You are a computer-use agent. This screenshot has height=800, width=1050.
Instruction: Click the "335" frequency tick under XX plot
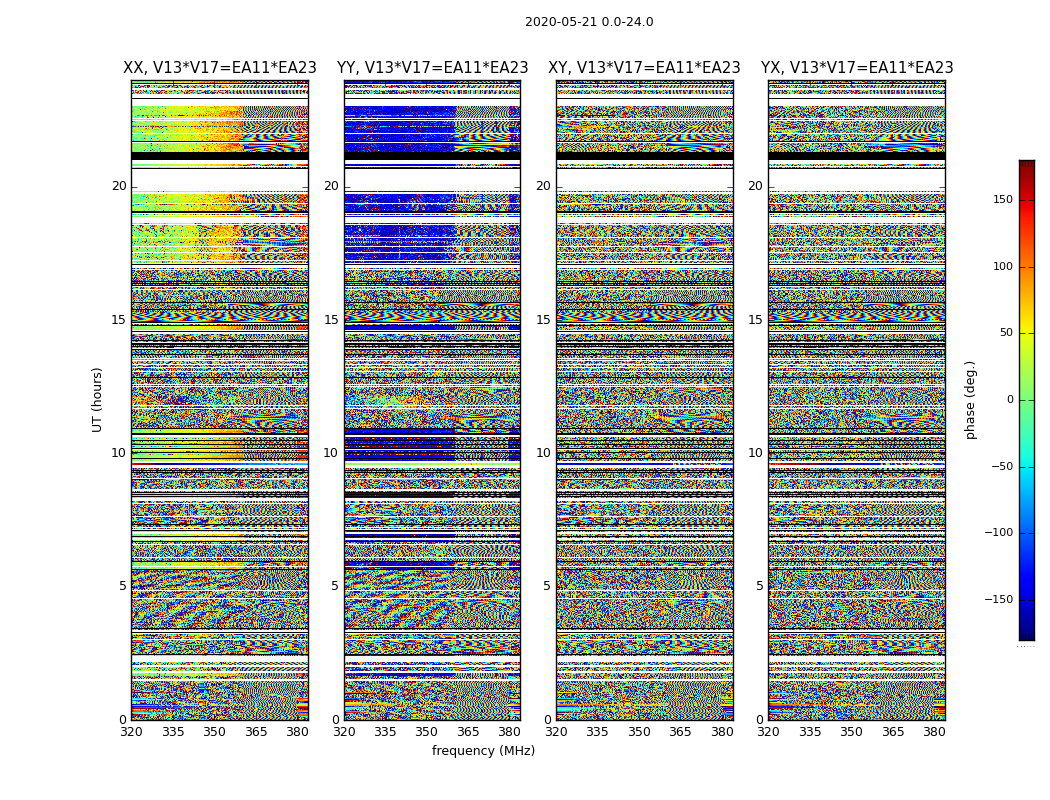tap(173, 732)
